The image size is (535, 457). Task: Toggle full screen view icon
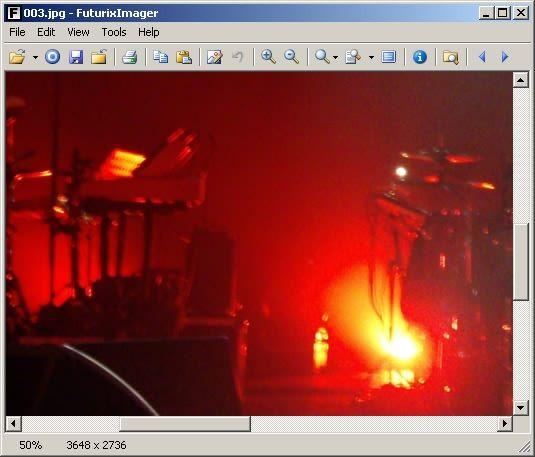pyautogui.click(x=389, y=57)
